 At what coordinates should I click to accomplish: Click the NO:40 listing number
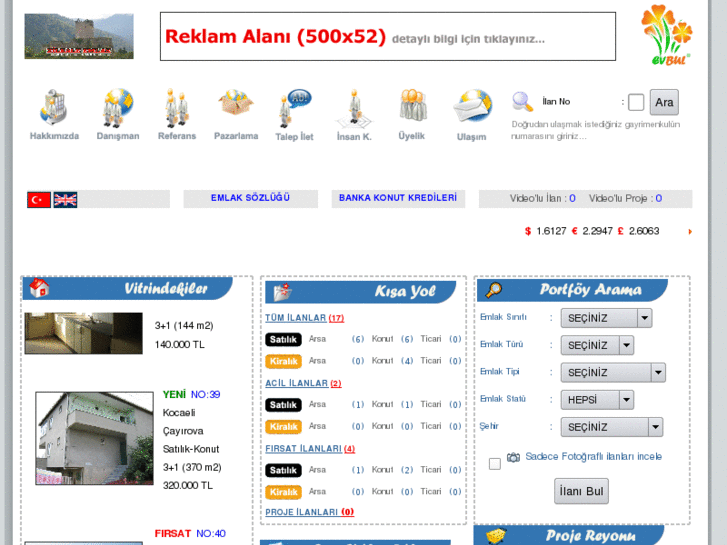pyautogui.click(x=211, y=534)
